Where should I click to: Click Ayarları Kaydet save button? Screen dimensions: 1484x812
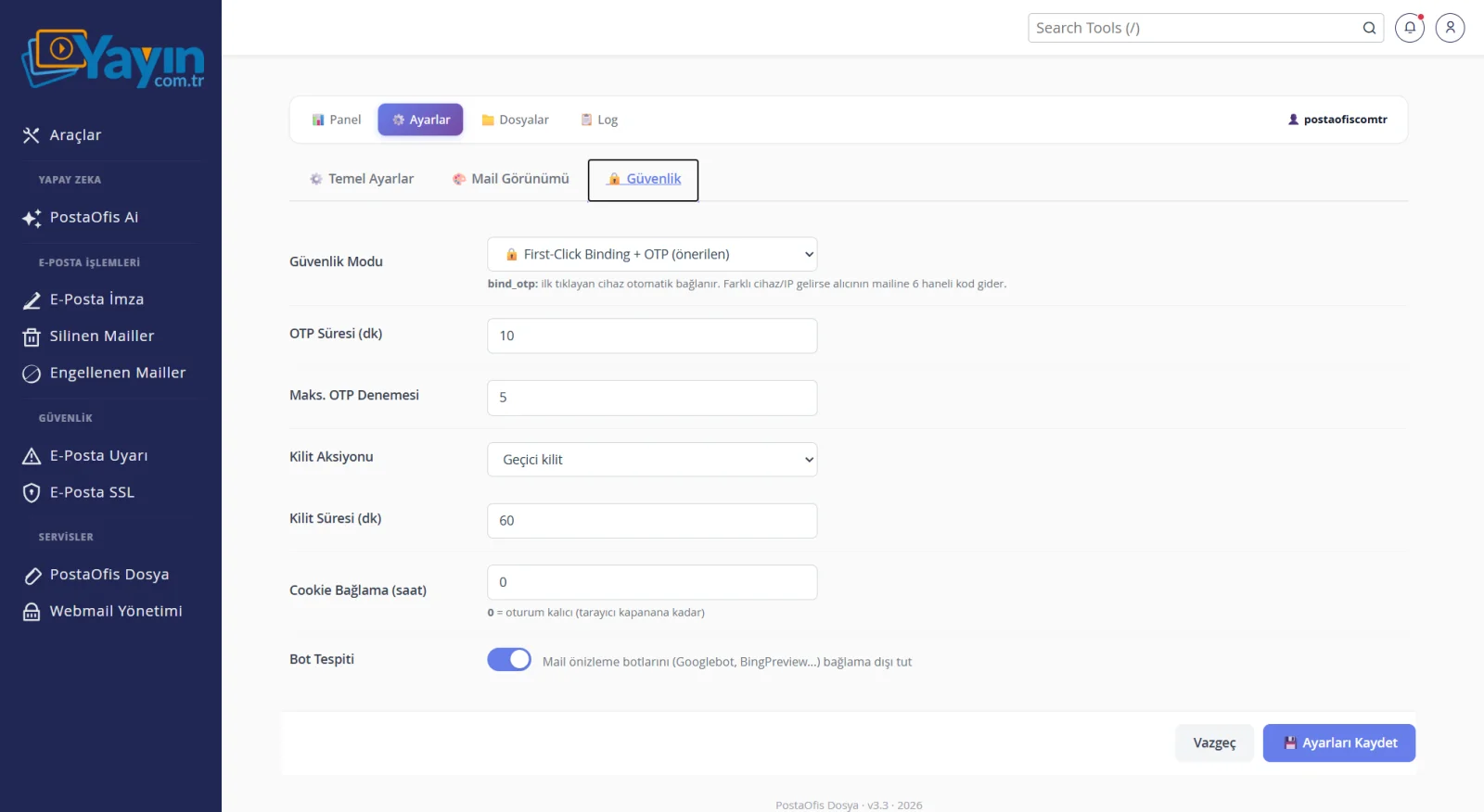click(x=1339, y=743)
